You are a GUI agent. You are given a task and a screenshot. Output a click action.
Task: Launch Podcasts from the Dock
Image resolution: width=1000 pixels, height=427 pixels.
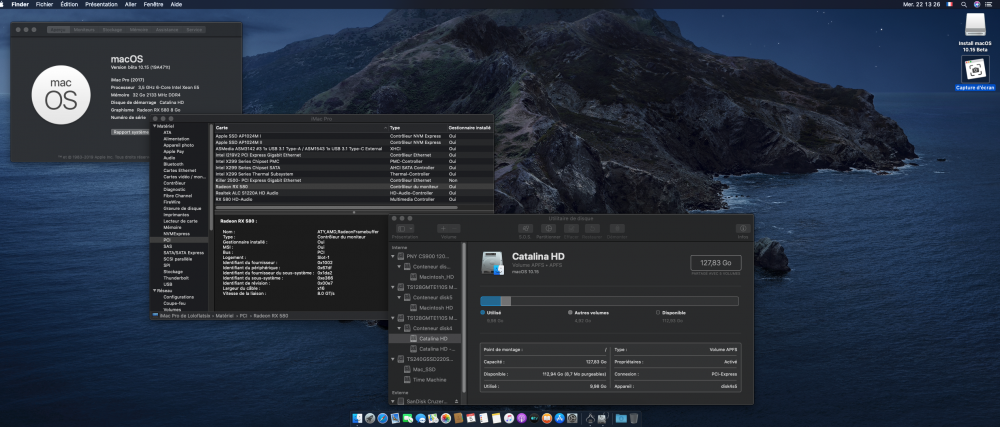[522, 418]
